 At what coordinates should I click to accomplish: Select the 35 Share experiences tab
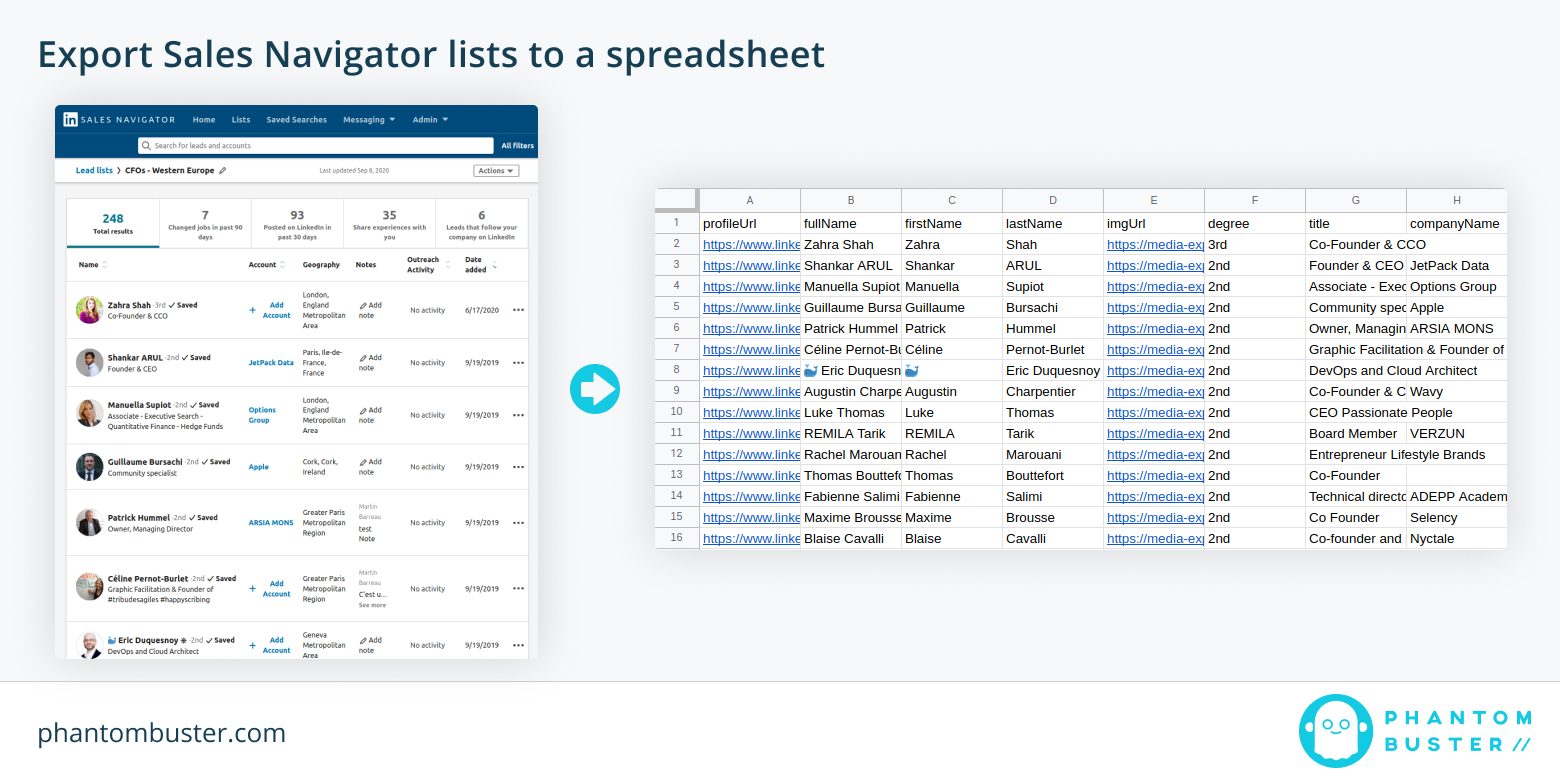click(389, 223)
